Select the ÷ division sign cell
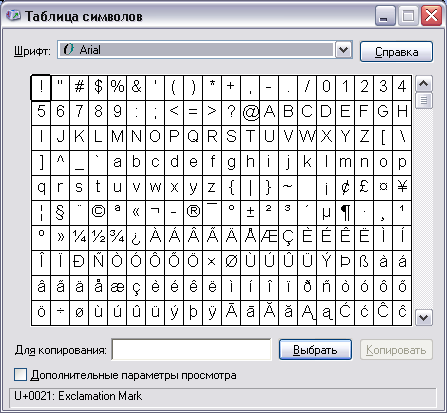The height and width of the screenshot is (413, 447). click(60, 313)
